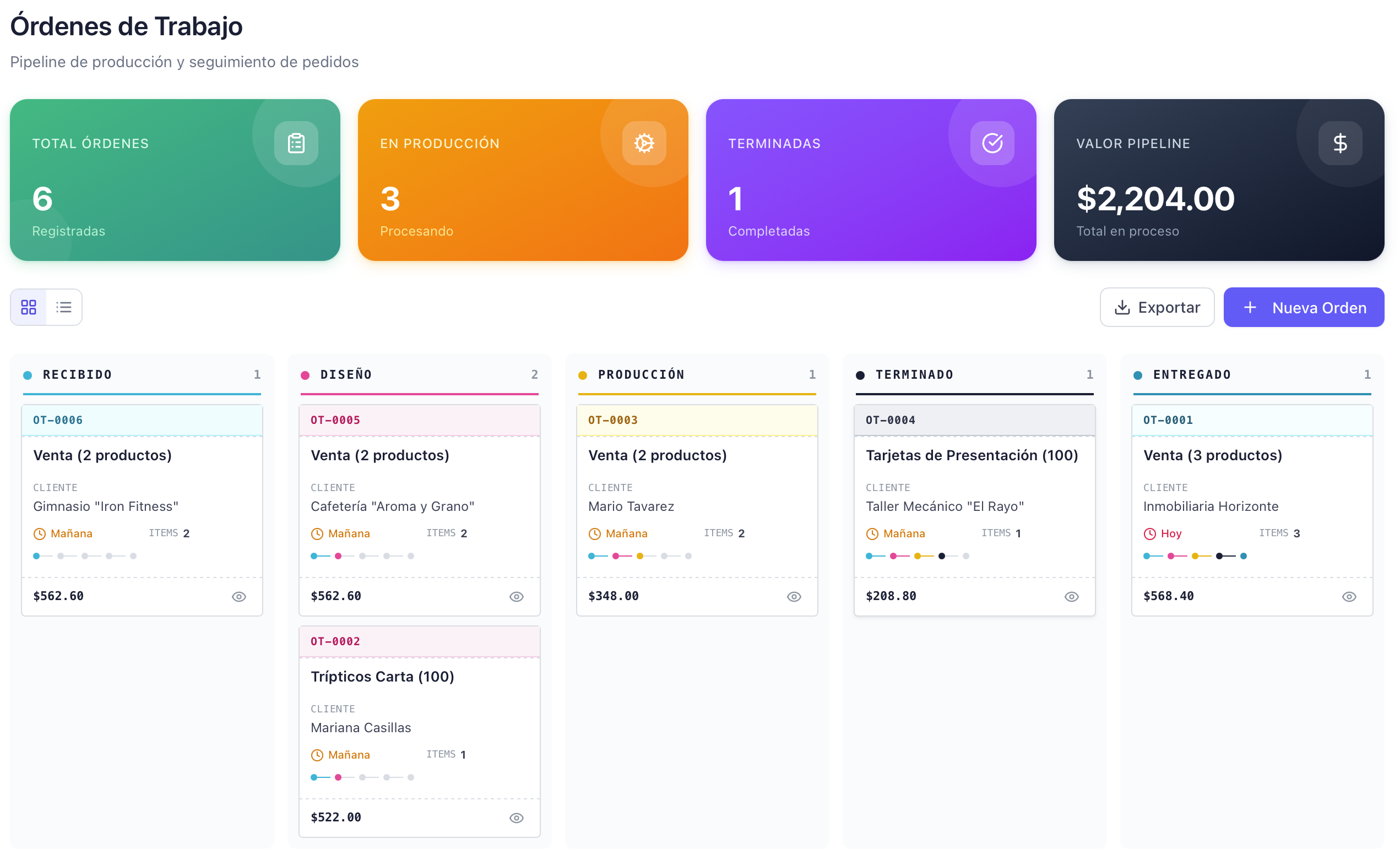This screenshot has height=850, width=1400.
Task: Click OT-0001 progress step indicator
Action: point(1195,556)
